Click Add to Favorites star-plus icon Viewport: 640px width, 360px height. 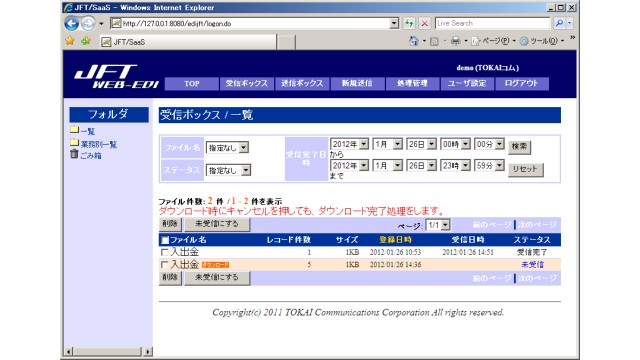click(x=86, y=41)
